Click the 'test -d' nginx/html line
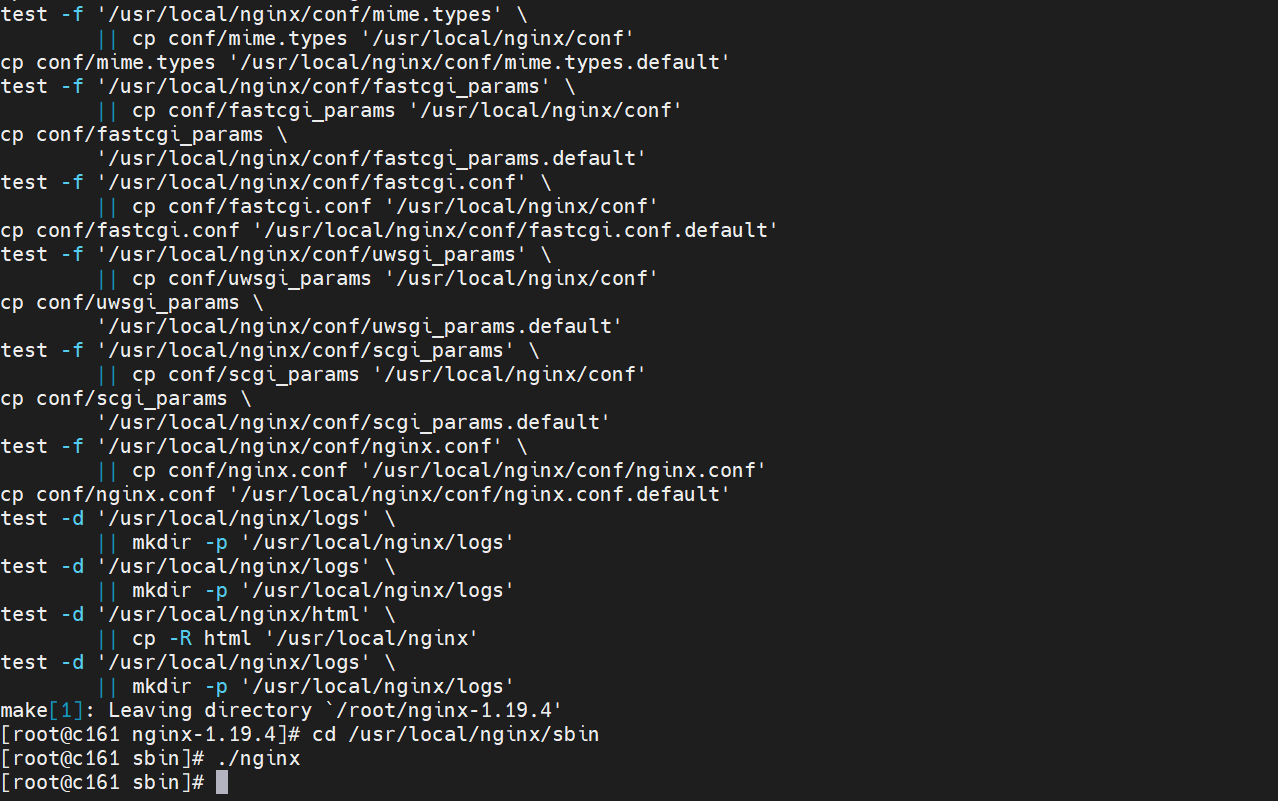 click(198, 615)
